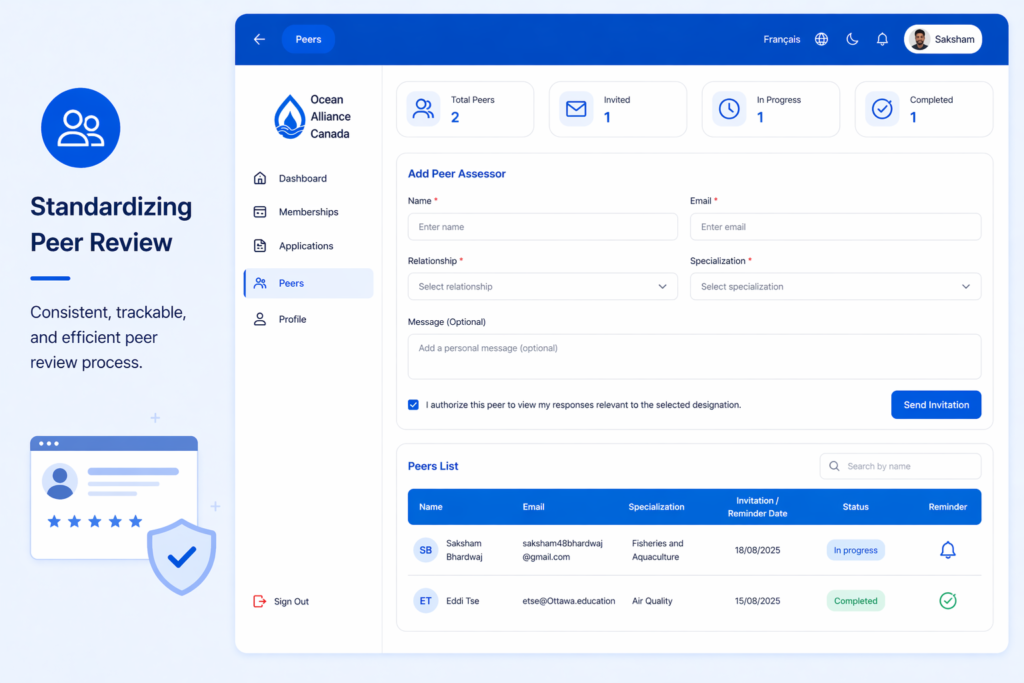
Task: Click the Total Peers card icon
Action: [x=423, y=109]
